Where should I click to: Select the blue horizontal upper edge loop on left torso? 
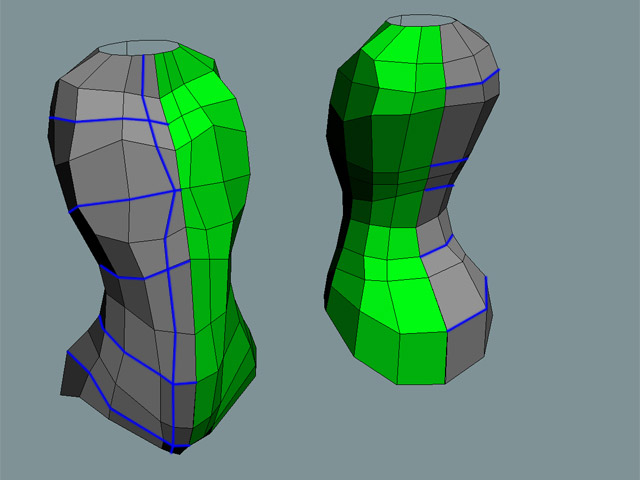[100, 120]
